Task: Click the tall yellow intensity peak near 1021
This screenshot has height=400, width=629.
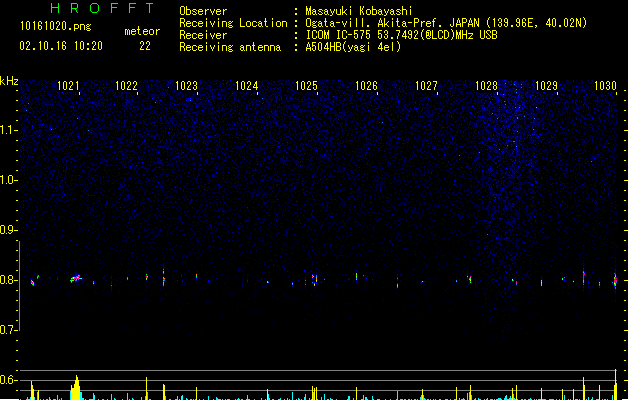Action: click(76, 388)
